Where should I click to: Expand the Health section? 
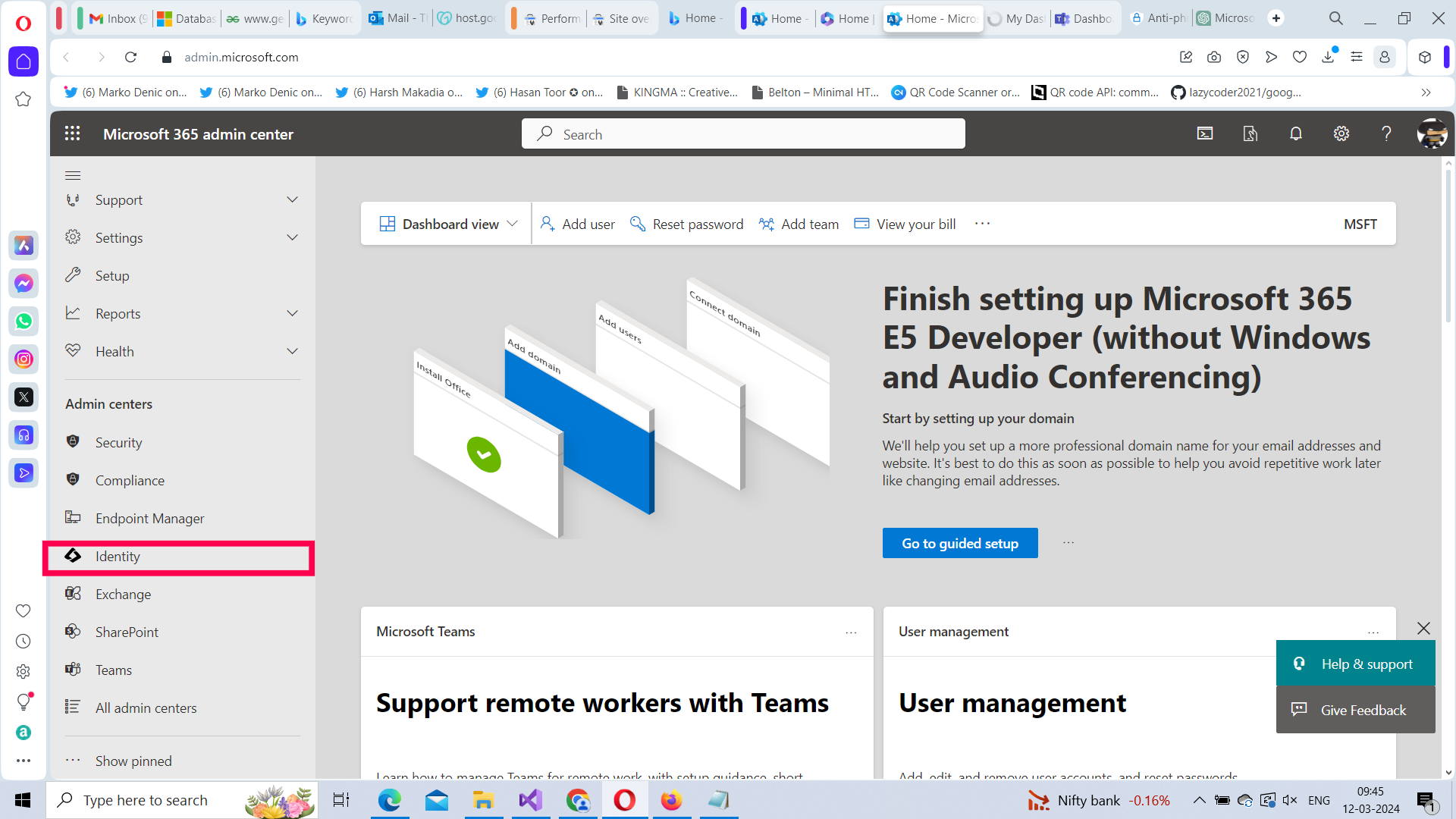[x=115, y=351]
